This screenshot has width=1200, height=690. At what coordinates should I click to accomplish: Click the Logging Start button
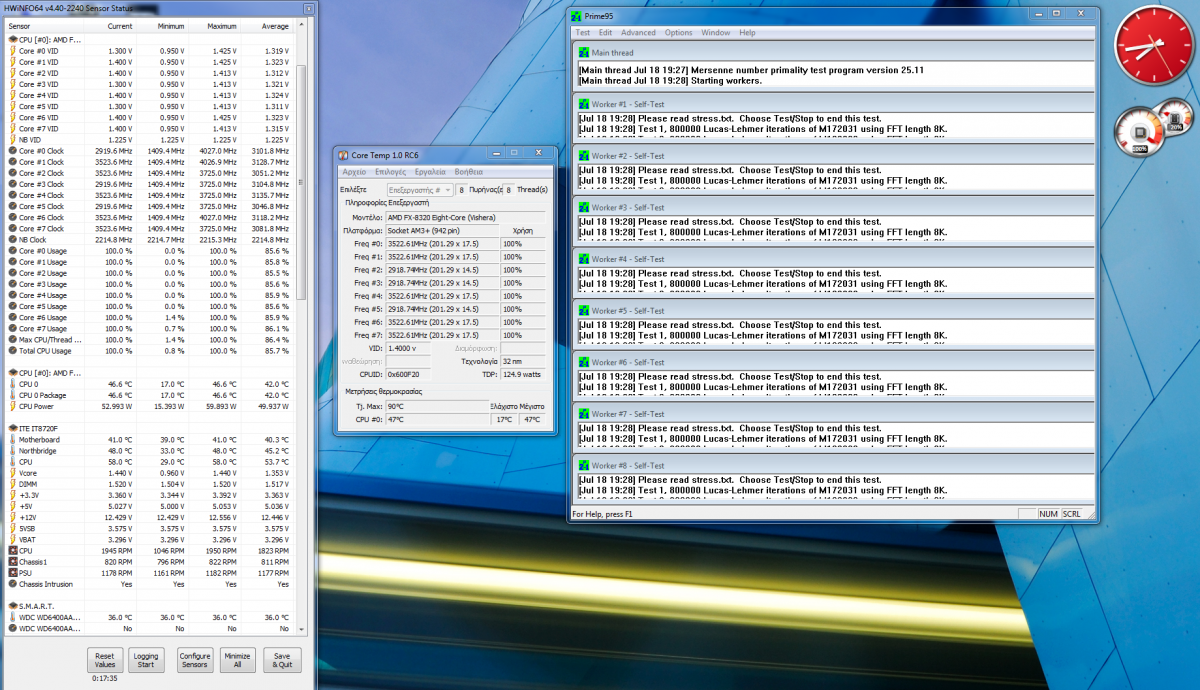coord(146,660)
